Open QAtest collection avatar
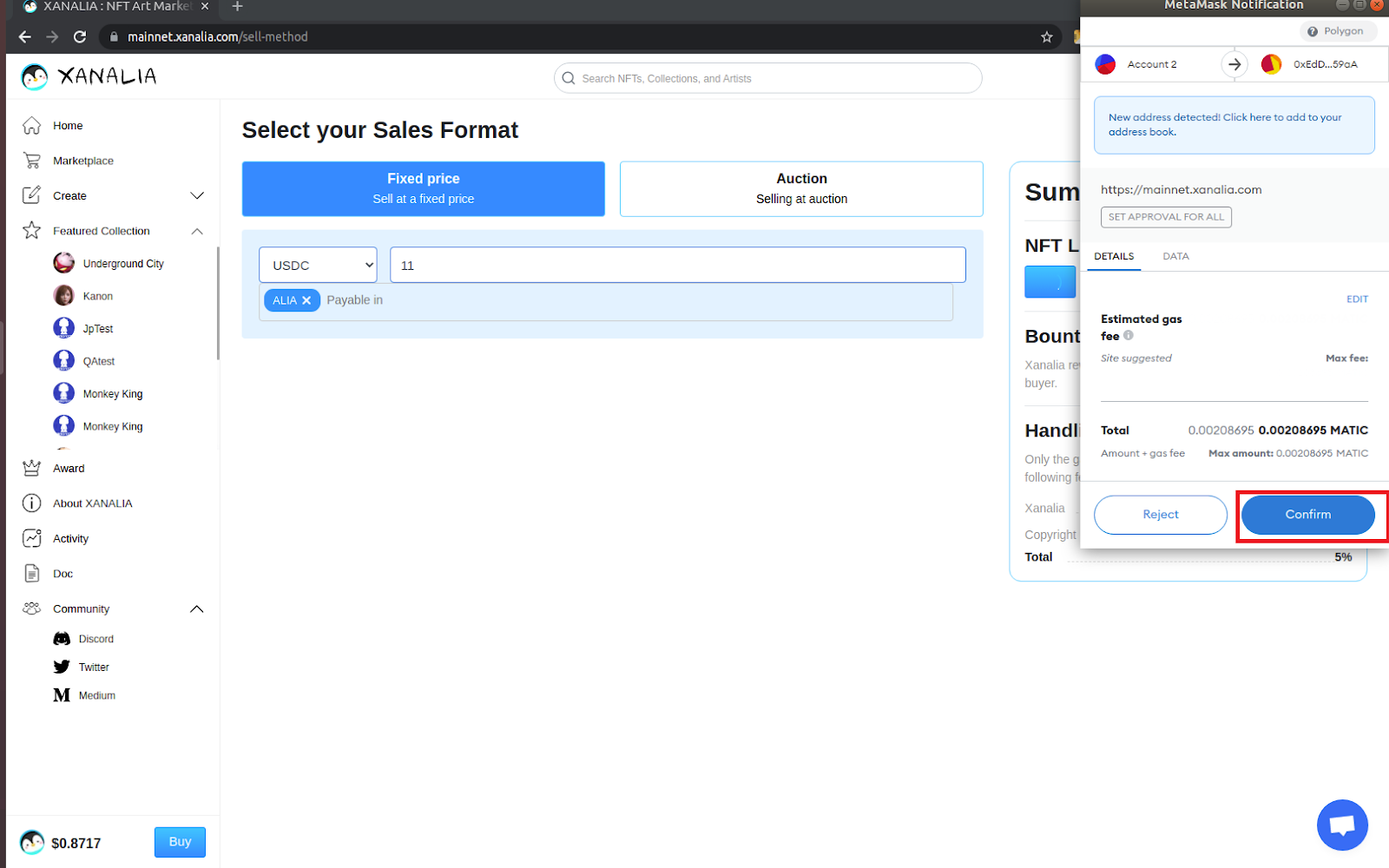Screen dimensions: 1389x868 point(63,361)
